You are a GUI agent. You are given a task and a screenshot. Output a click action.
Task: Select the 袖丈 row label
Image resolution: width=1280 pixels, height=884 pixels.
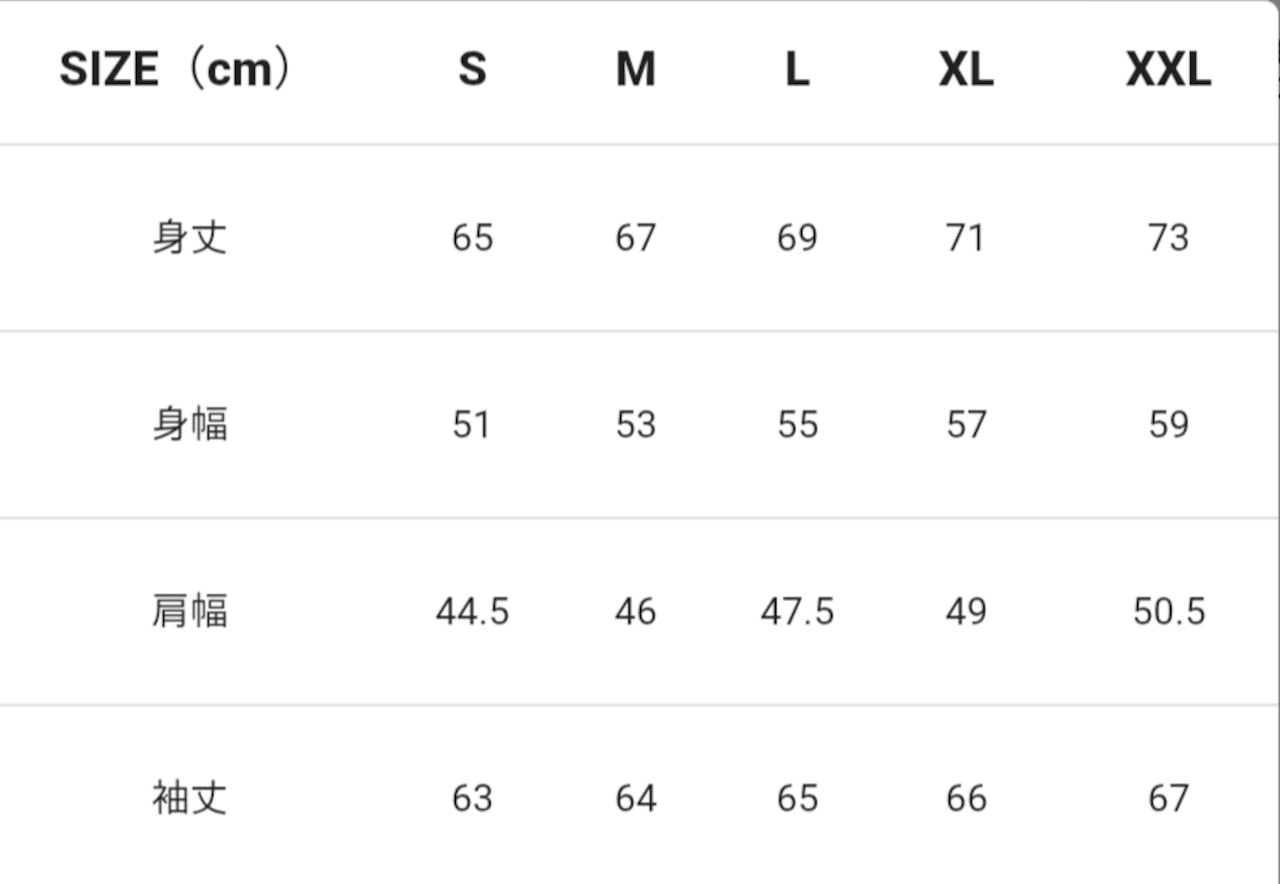coord(190,798)
